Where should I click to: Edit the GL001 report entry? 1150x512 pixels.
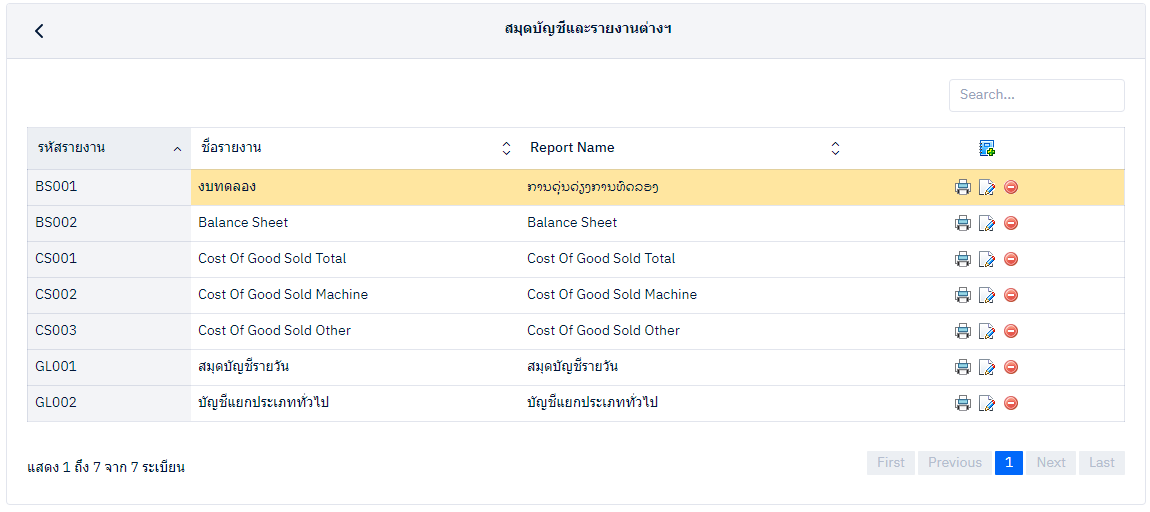(987, 367)
